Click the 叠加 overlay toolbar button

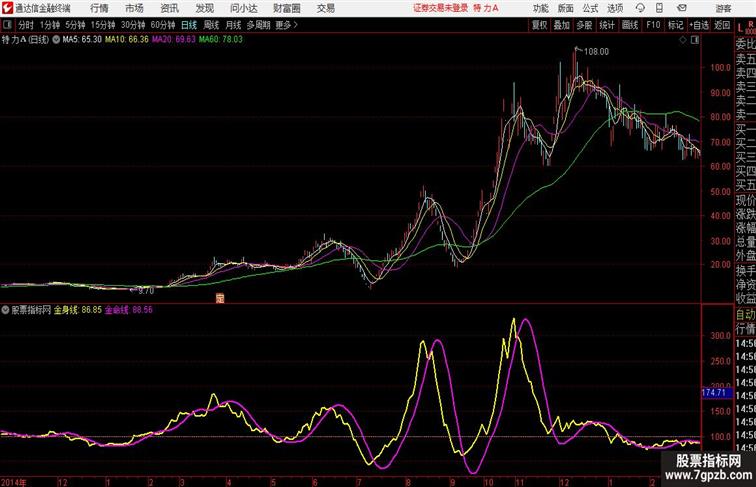click(x=562, y=25)
